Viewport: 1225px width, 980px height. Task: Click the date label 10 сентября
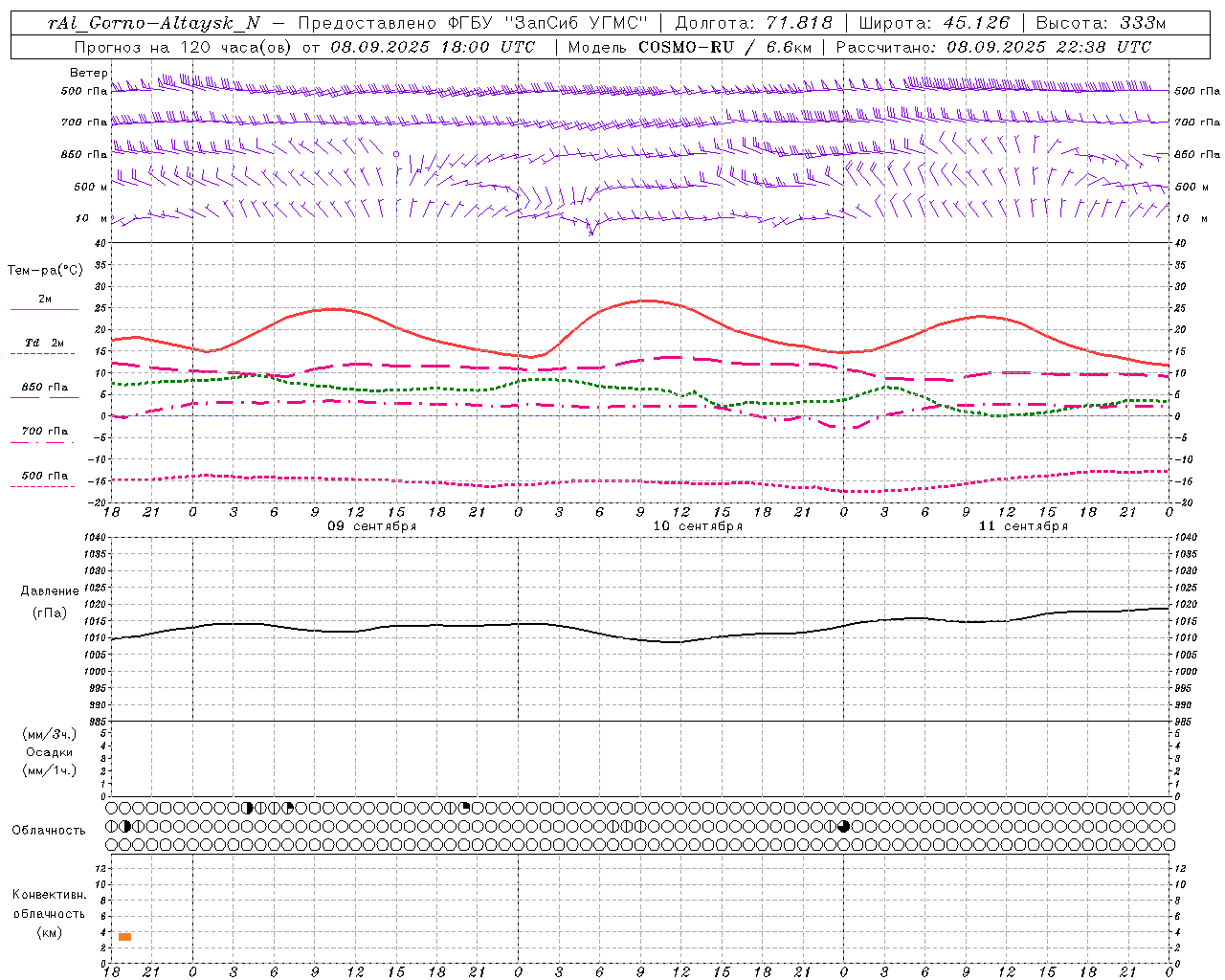click(x=698, y=526)
